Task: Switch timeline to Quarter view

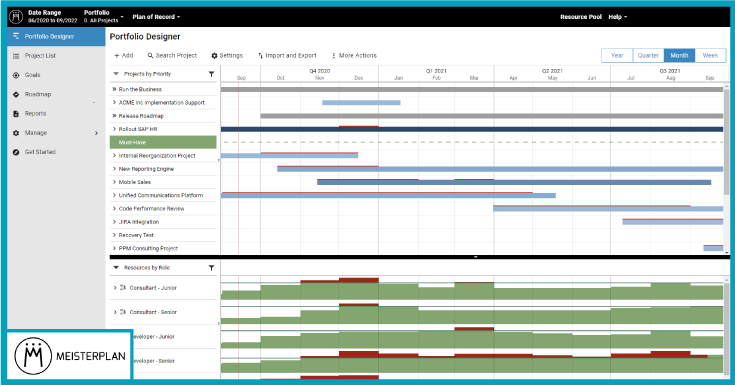Action: (x=648, y=55)
